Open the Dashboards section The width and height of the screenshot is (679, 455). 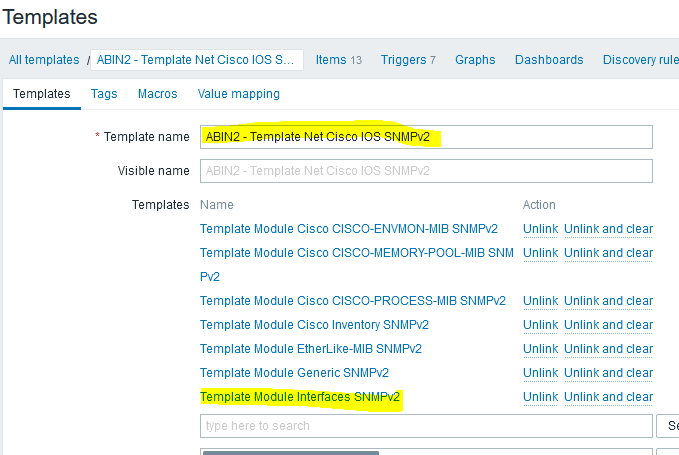(x=549, y=60)
